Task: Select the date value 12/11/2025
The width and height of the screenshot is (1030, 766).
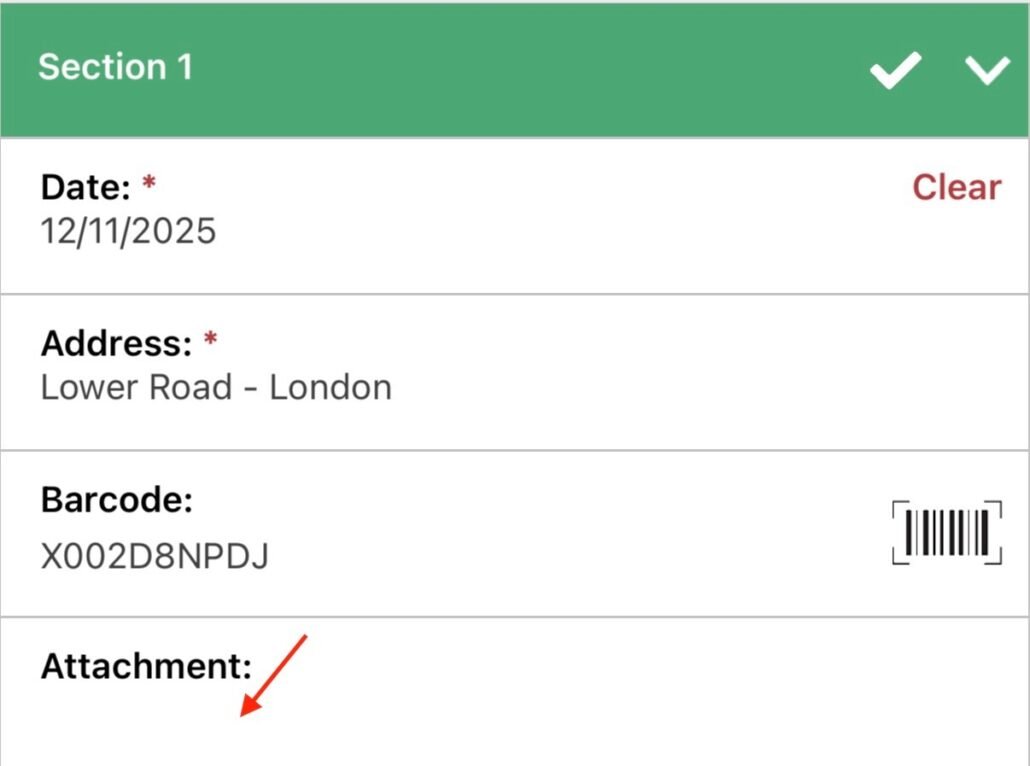Action: point(128,232)
